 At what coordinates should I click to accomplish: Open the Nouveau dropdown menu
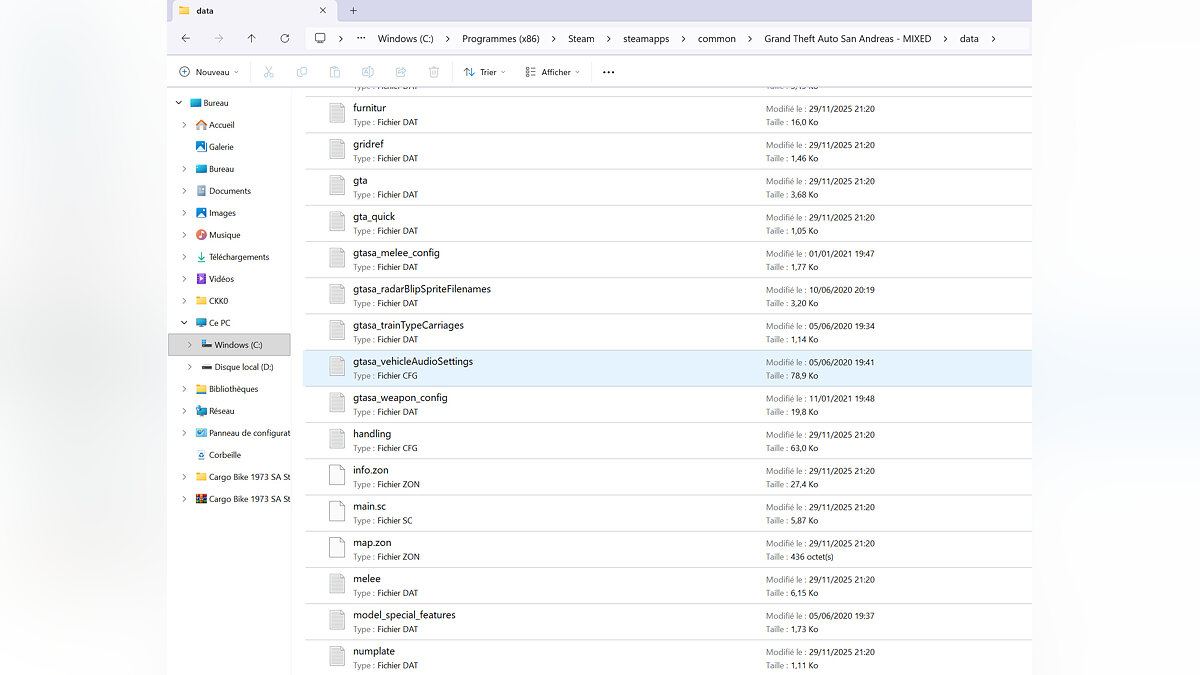coord(209,72)
